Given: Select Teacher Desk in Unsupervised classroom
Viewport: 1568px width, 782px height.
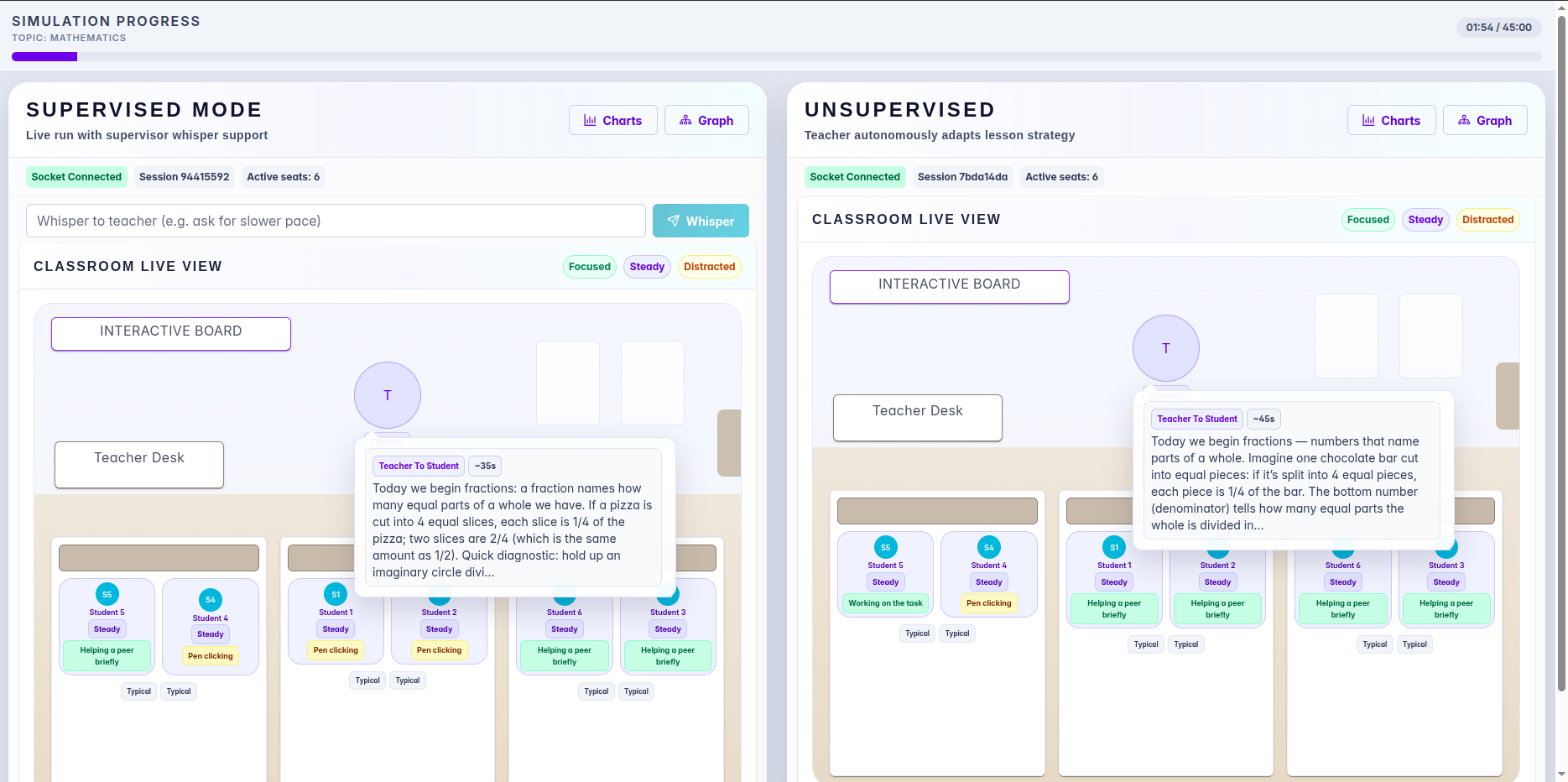Looking at the screenshot, I should [918, 417].
